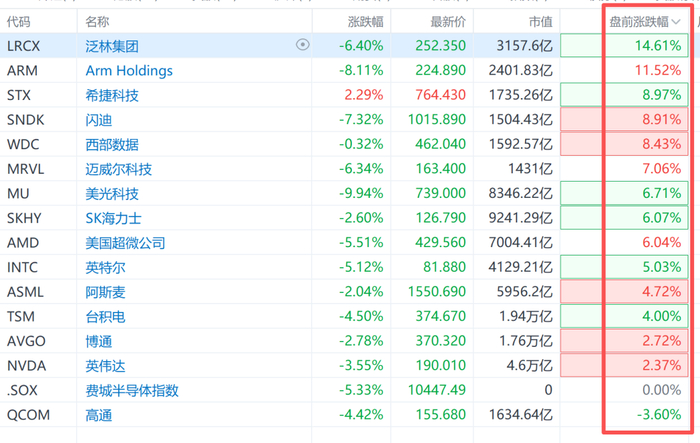Open the 高通 stock link
Viewport: 700px width, 443px height.
coord(99,415)
